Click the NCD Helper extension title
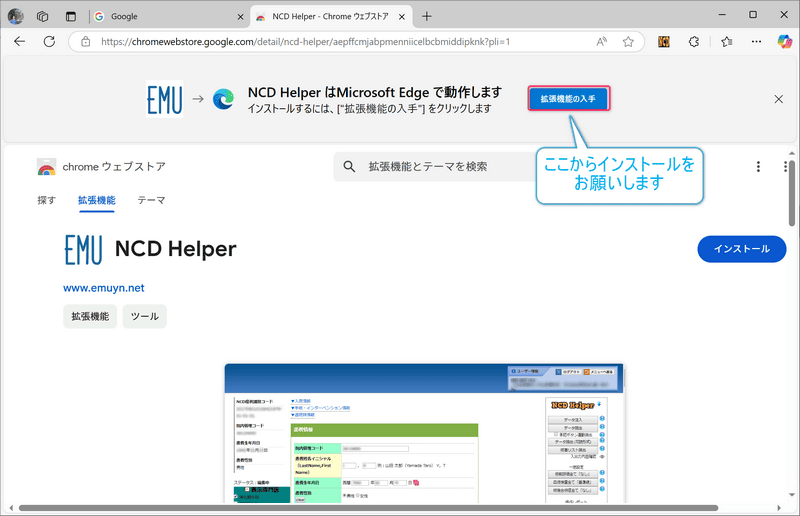Screen dimensions: 800x516 (176, 249)
